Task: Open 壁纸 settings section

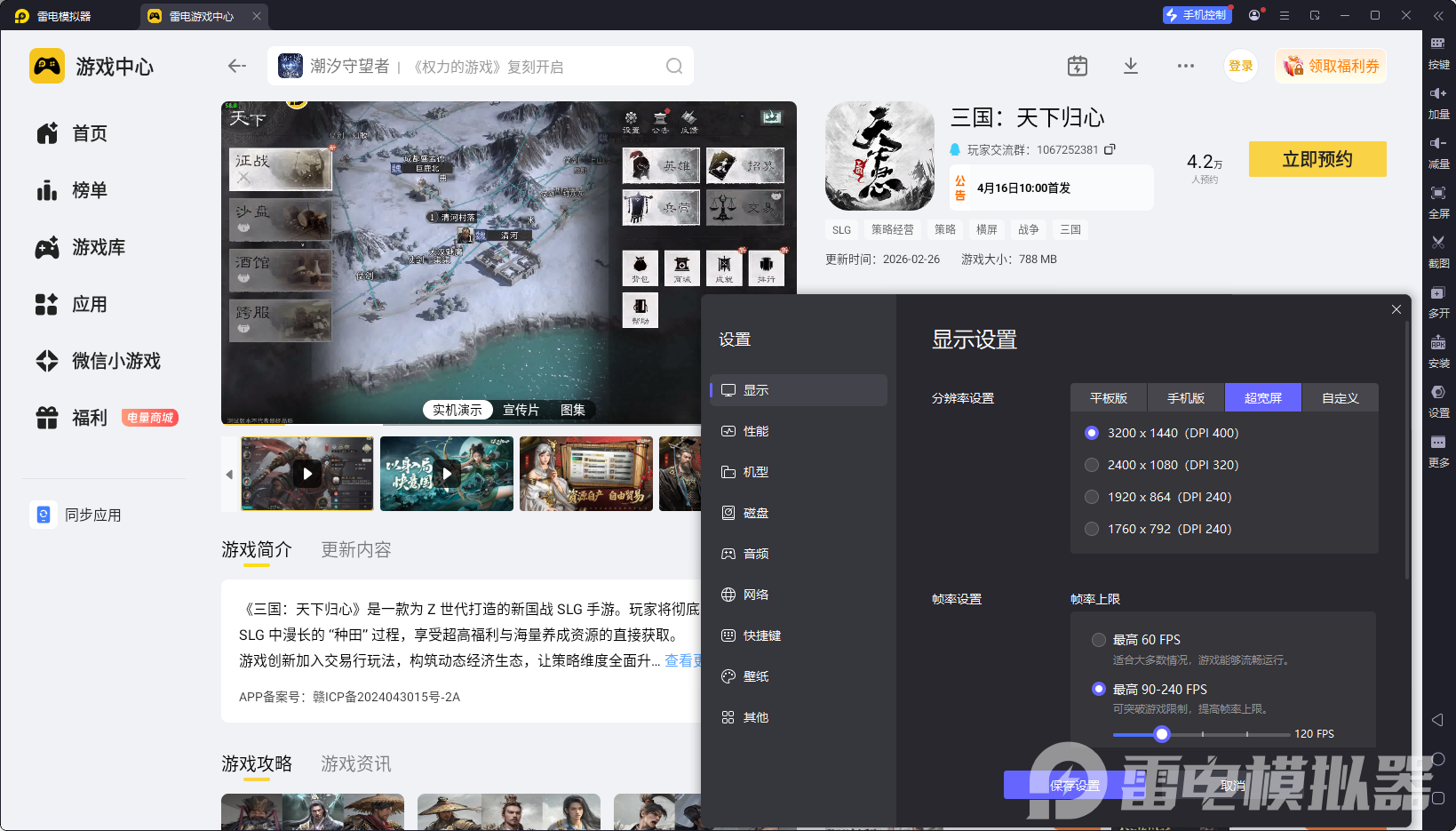Action: (799, 676)
